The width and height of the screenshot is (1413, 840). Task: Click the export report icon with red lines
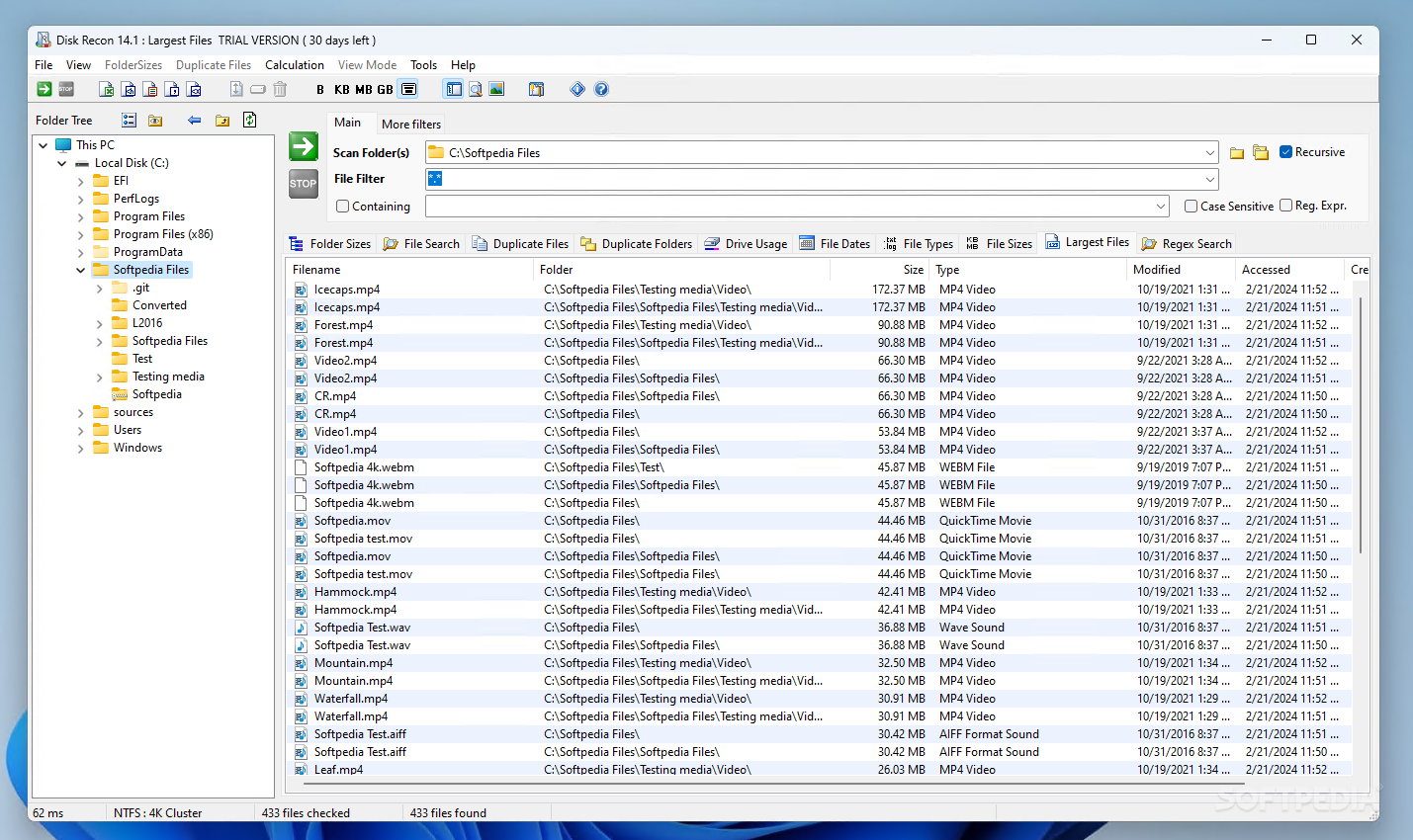(150, 89)
